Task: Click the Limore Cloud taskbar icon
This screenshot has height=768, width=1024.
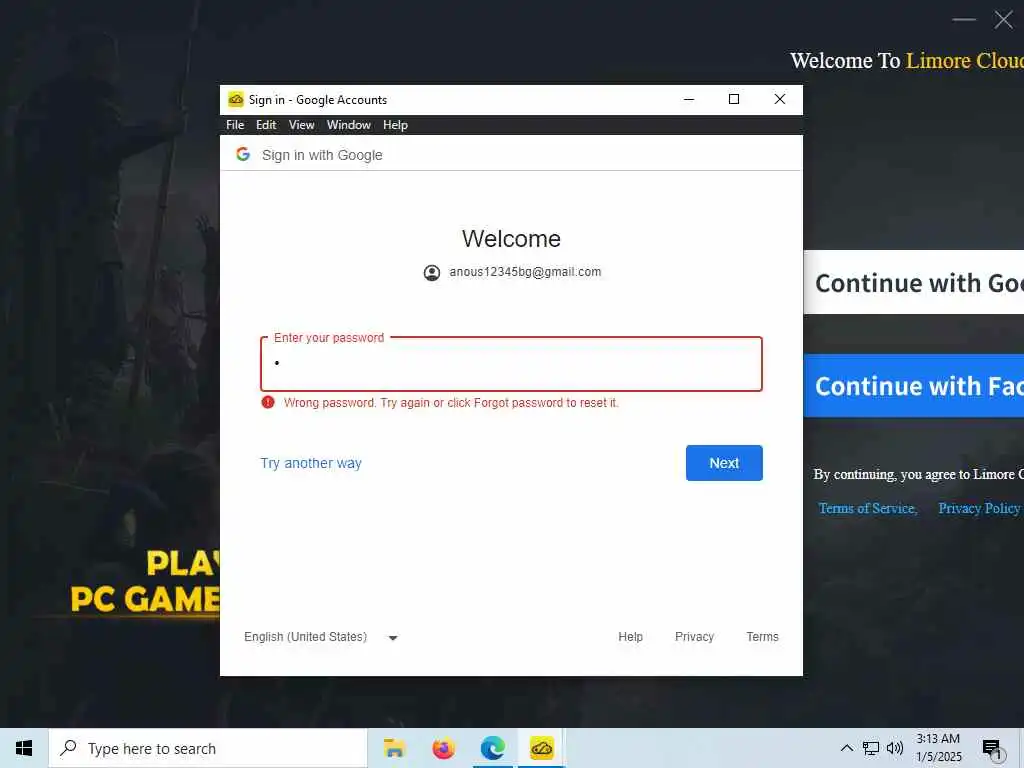Action: [541, 748]
